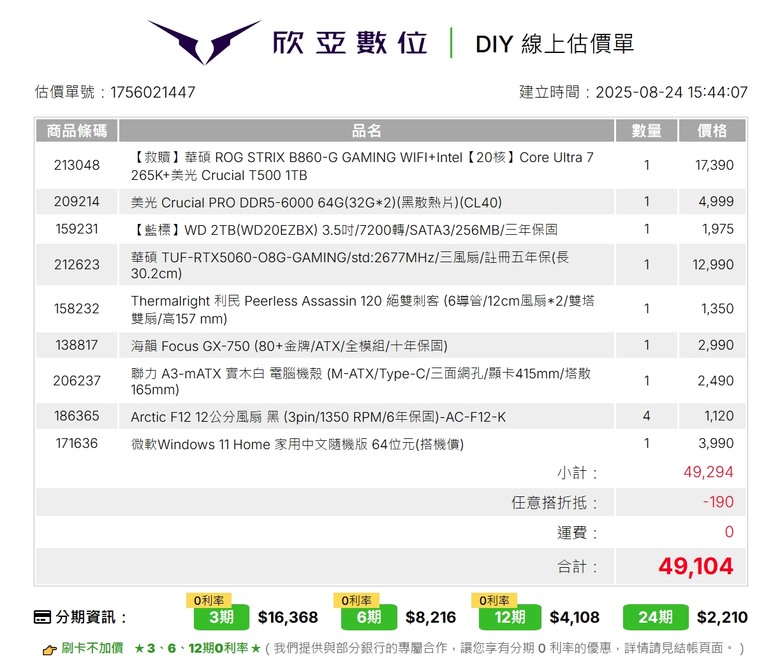Click the DIY 線上估價單 title
The image size is (780, 668).
click(x=555, y=44)
